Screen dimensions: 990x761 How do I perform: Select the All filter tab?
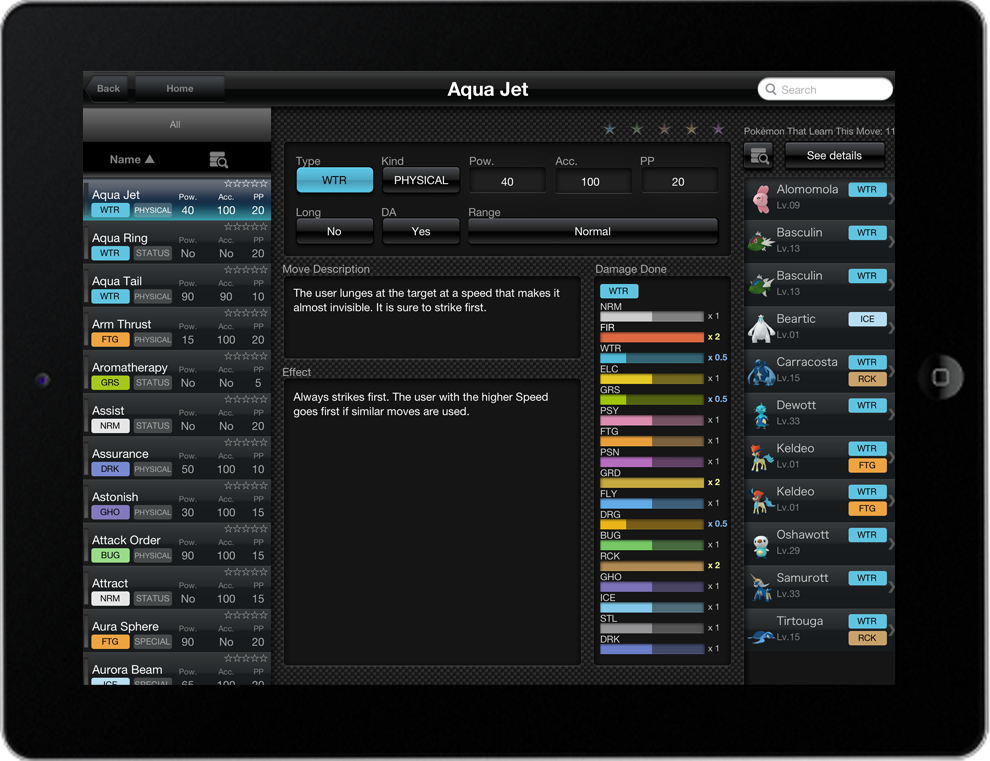(x=177, y=124)
